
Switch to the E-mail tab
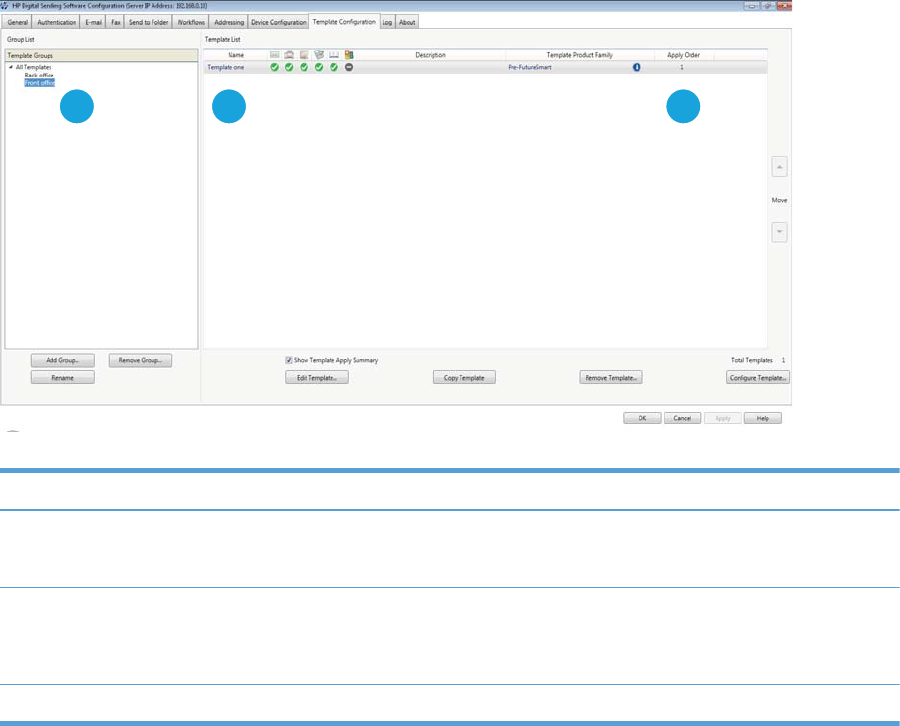[94, 22]
